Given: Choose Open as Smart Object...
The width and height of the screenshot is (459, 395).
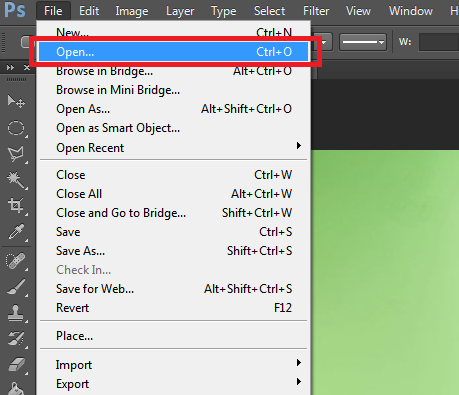Looking at the screenshot, I should pyautogui.click(x=173, y=128).
